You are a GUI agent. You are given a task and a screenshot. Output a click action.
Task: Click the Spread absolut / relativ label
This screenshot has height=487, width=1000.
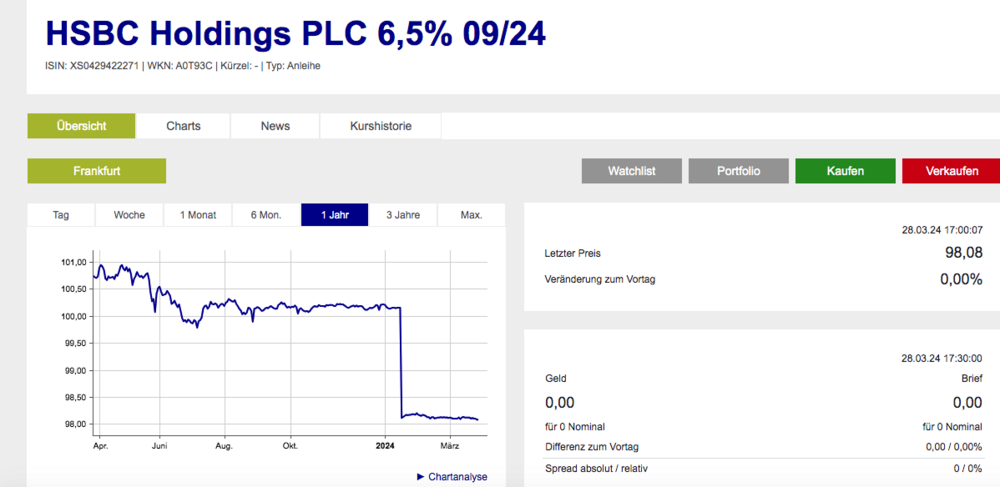597,469
